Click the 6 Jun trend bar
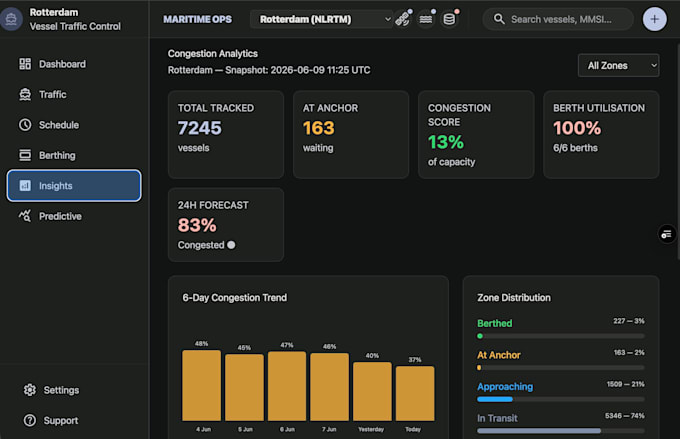 pyautogui.click(x=287, y=386)
